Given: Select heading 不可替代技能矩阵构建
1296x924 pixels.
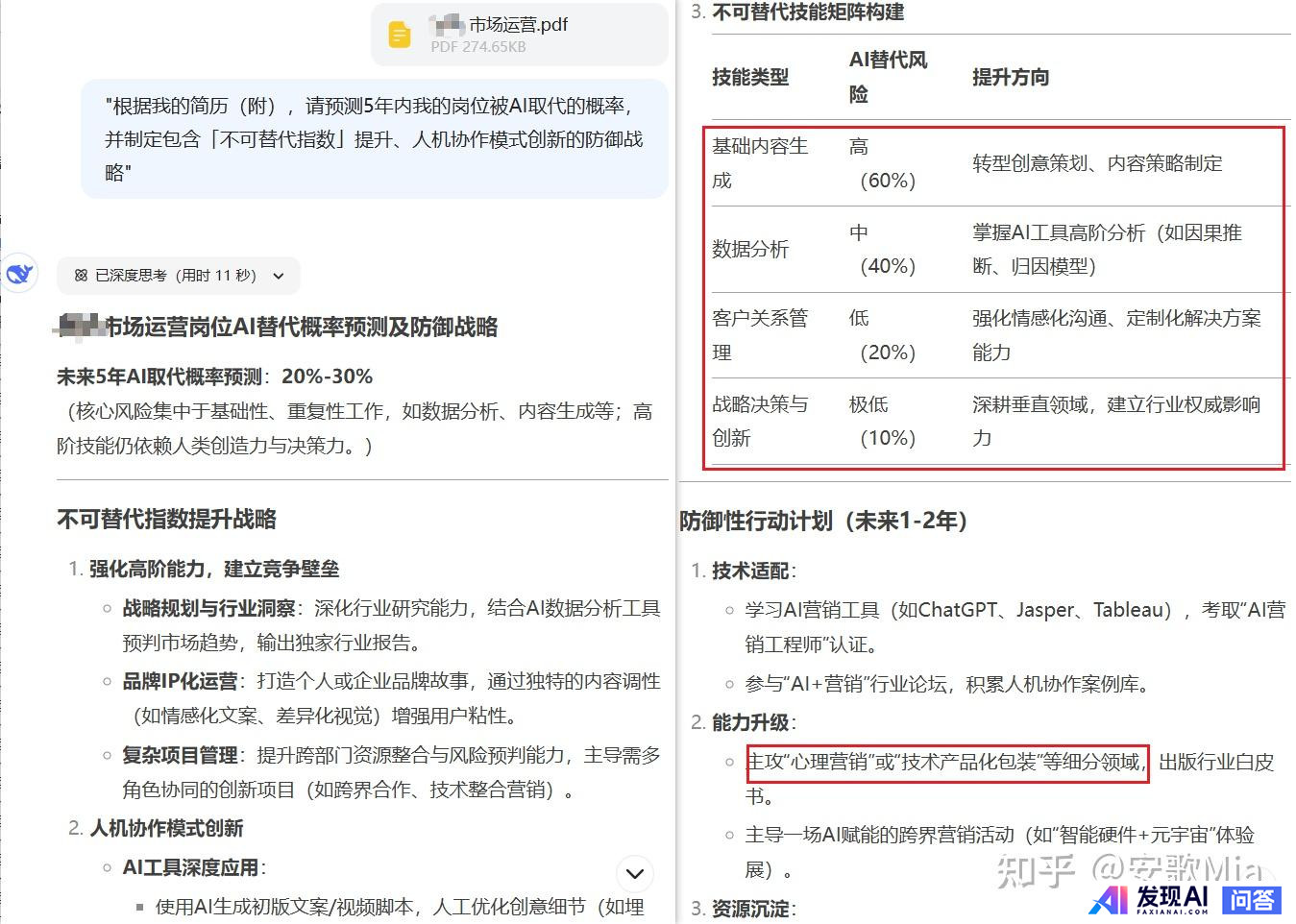Looking at the screenshot, I should point(808,12).
